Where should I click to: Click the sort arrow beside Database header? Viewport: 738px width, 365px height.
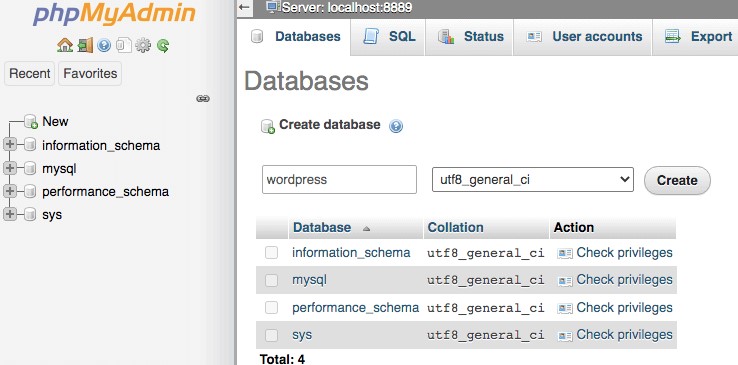point(366,229)
